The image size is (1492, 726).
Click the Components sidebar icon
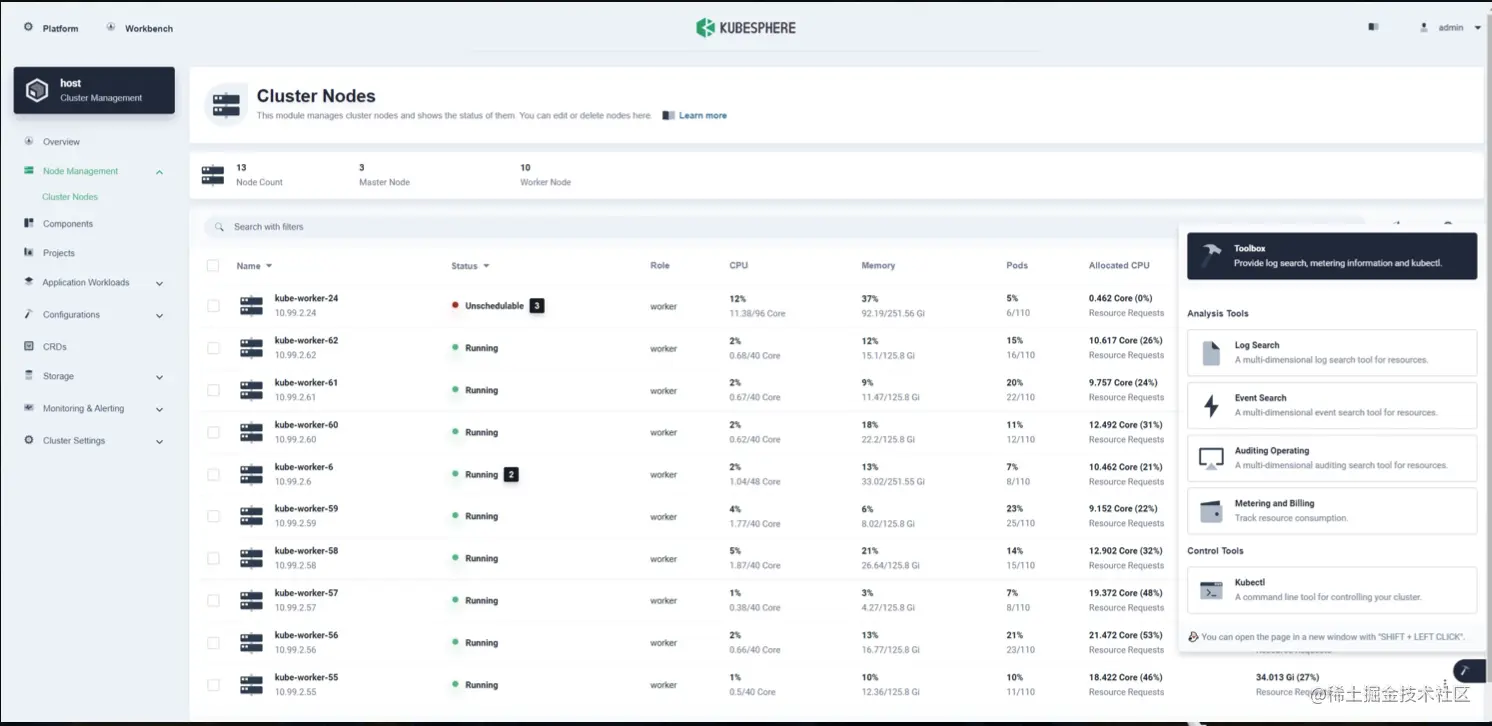point(29,224)
